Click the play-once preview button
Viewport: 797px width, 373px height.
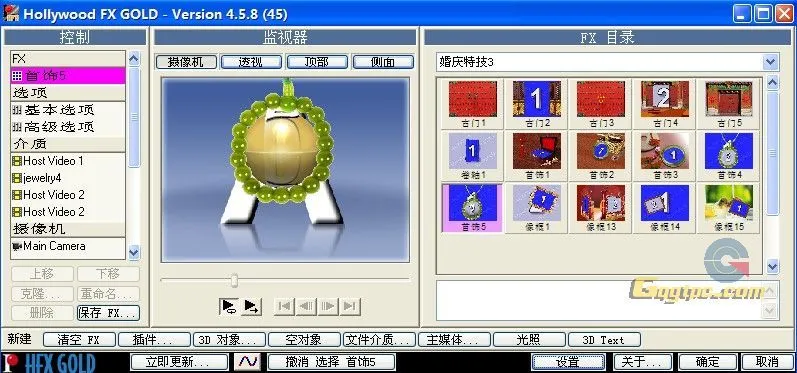tap(251, 306)
